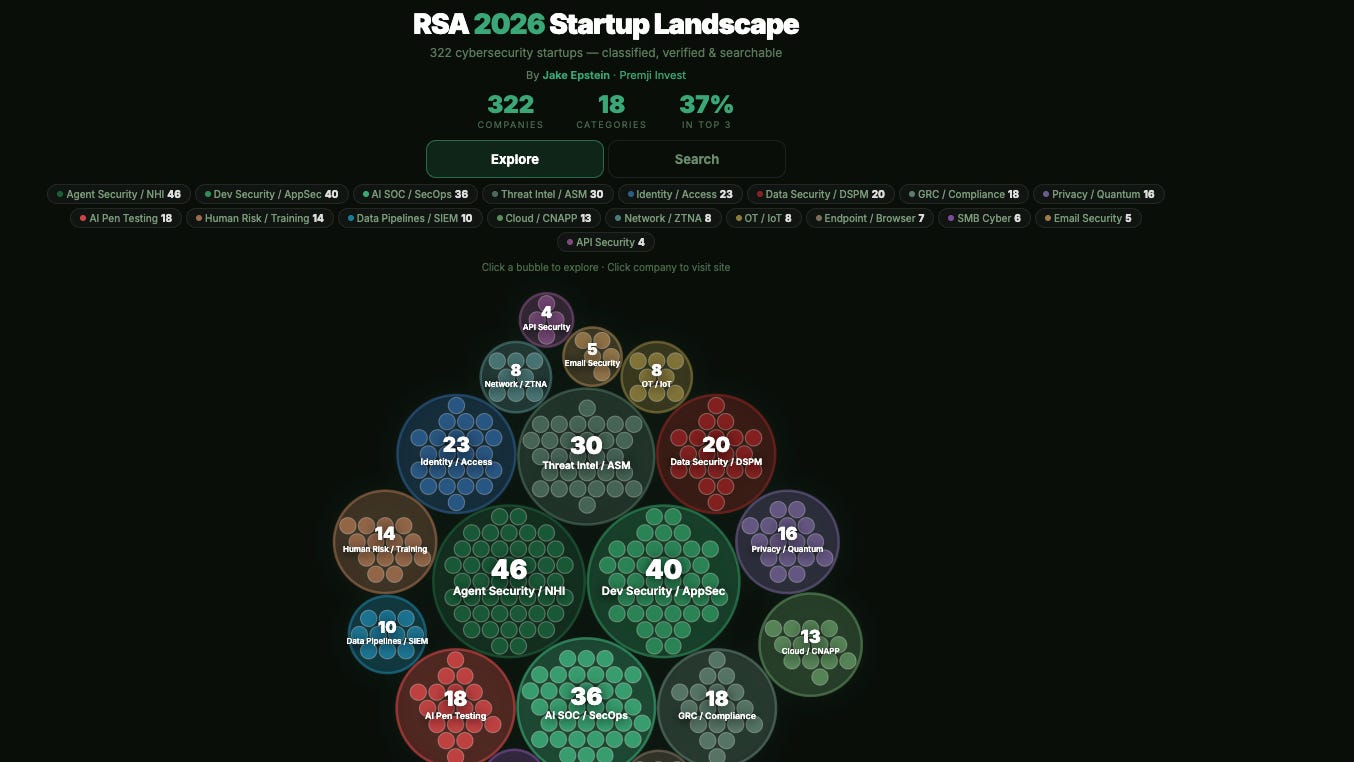Open the Threat Intel / ASM bubble
1354x762 pixels.
(x=586, y=456)
